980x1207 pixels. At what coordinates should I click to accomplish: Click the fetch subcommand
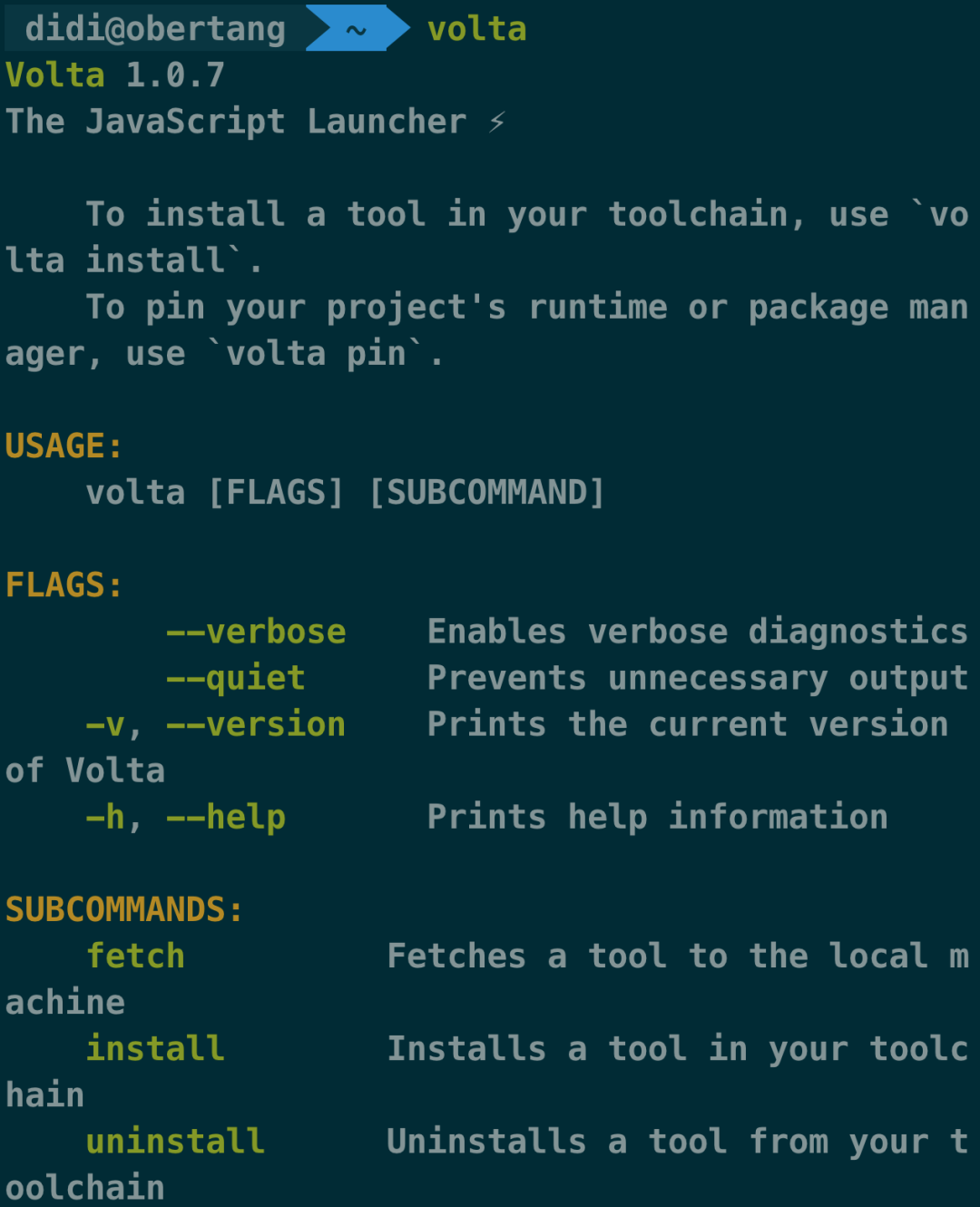pos(135,956)
